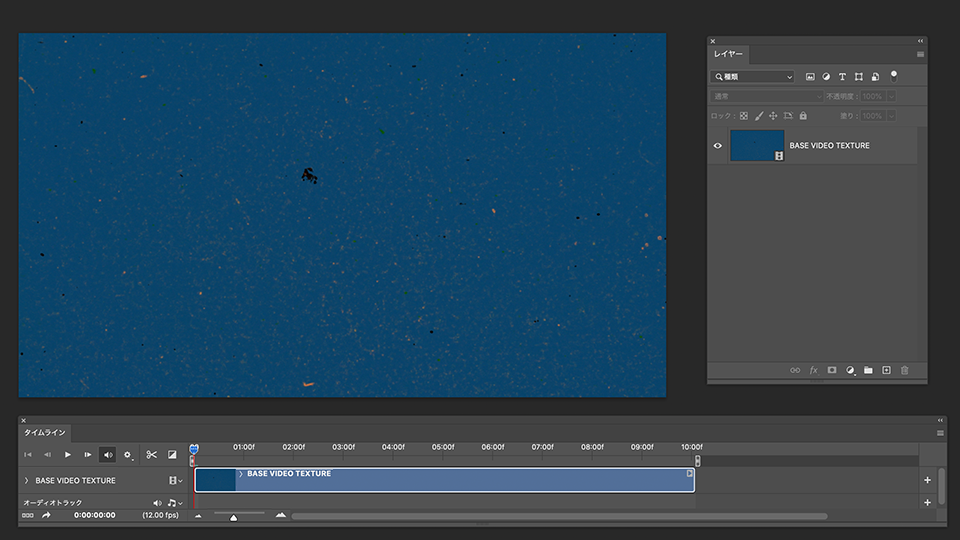Create a new layer

click(886, 370)
